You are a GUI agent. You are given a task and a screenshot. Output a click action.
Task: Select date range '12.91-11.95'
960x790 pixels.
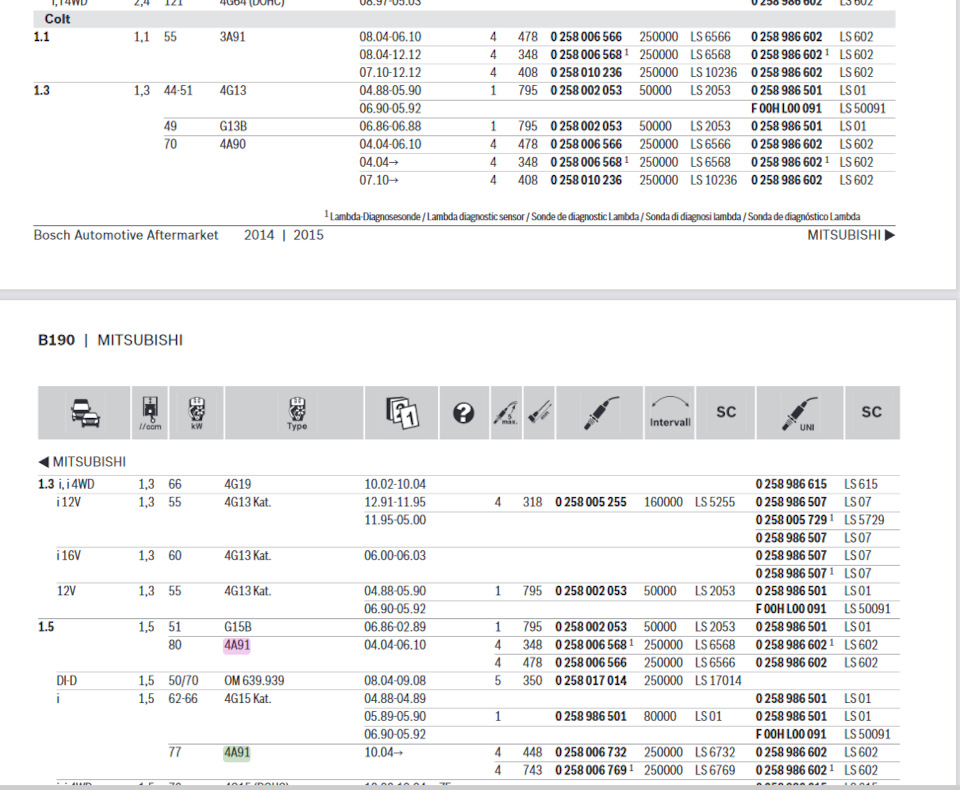pyautogui.click(x=395, y=502)
